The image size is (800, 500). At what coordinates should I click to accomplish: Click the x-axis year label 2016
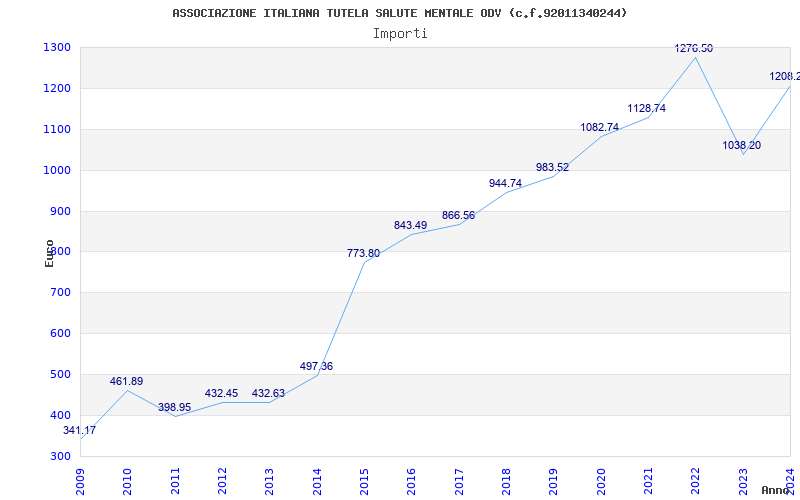click(x=411, y=481)
